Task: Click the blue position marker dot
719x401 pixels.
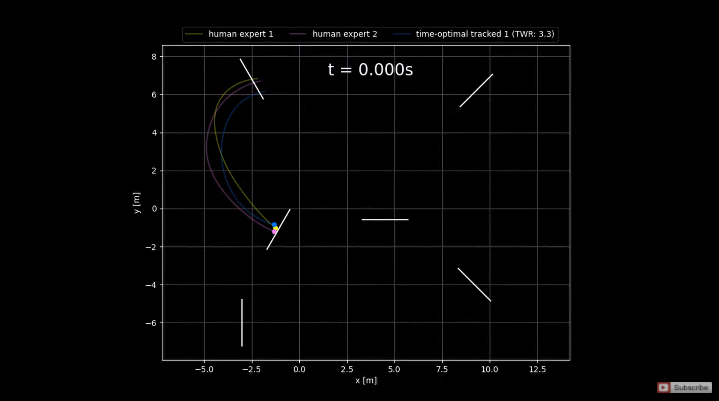Action: click(274, 225)
